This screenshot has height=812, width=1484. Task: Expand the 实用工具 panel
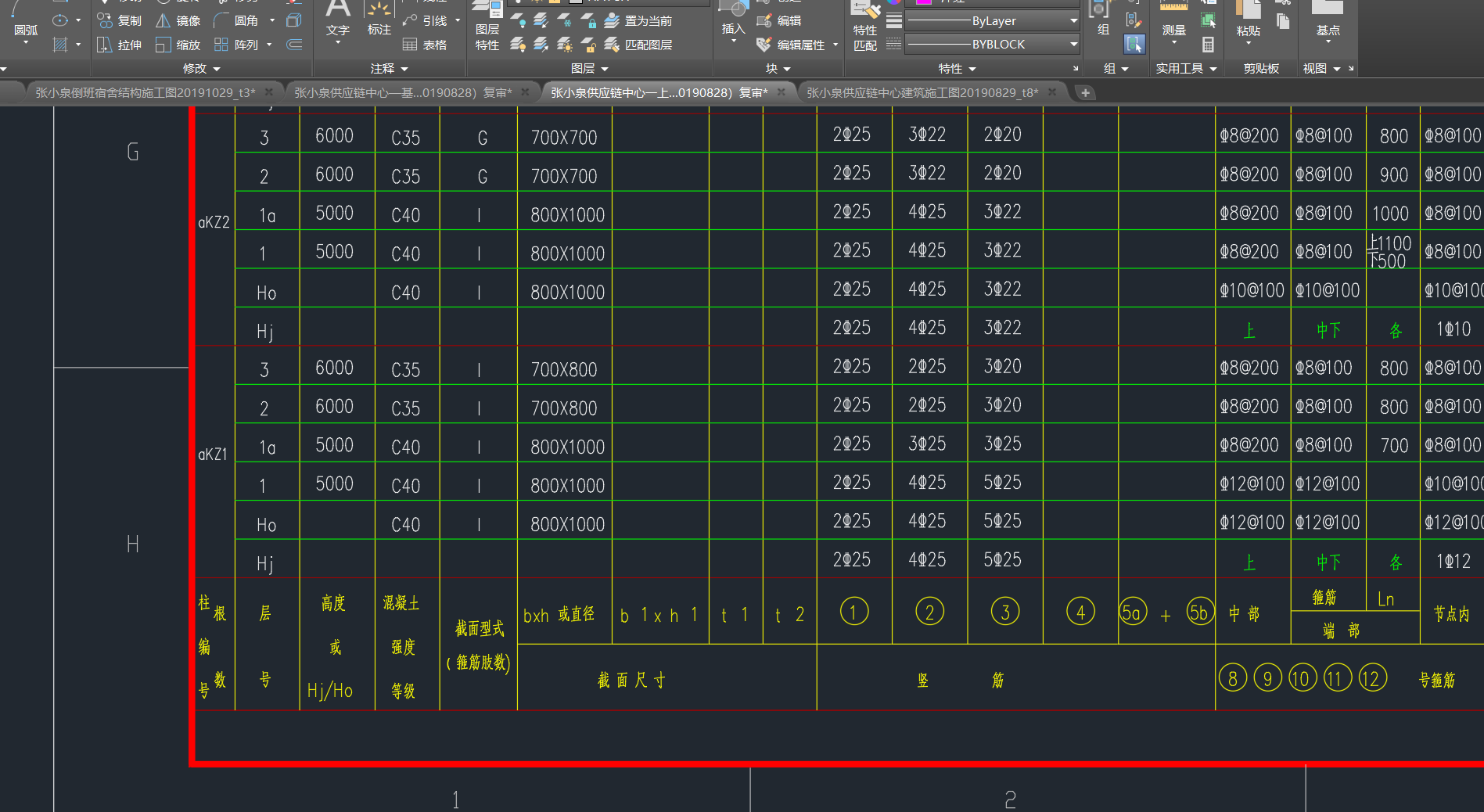click(x=1186, y=69)
